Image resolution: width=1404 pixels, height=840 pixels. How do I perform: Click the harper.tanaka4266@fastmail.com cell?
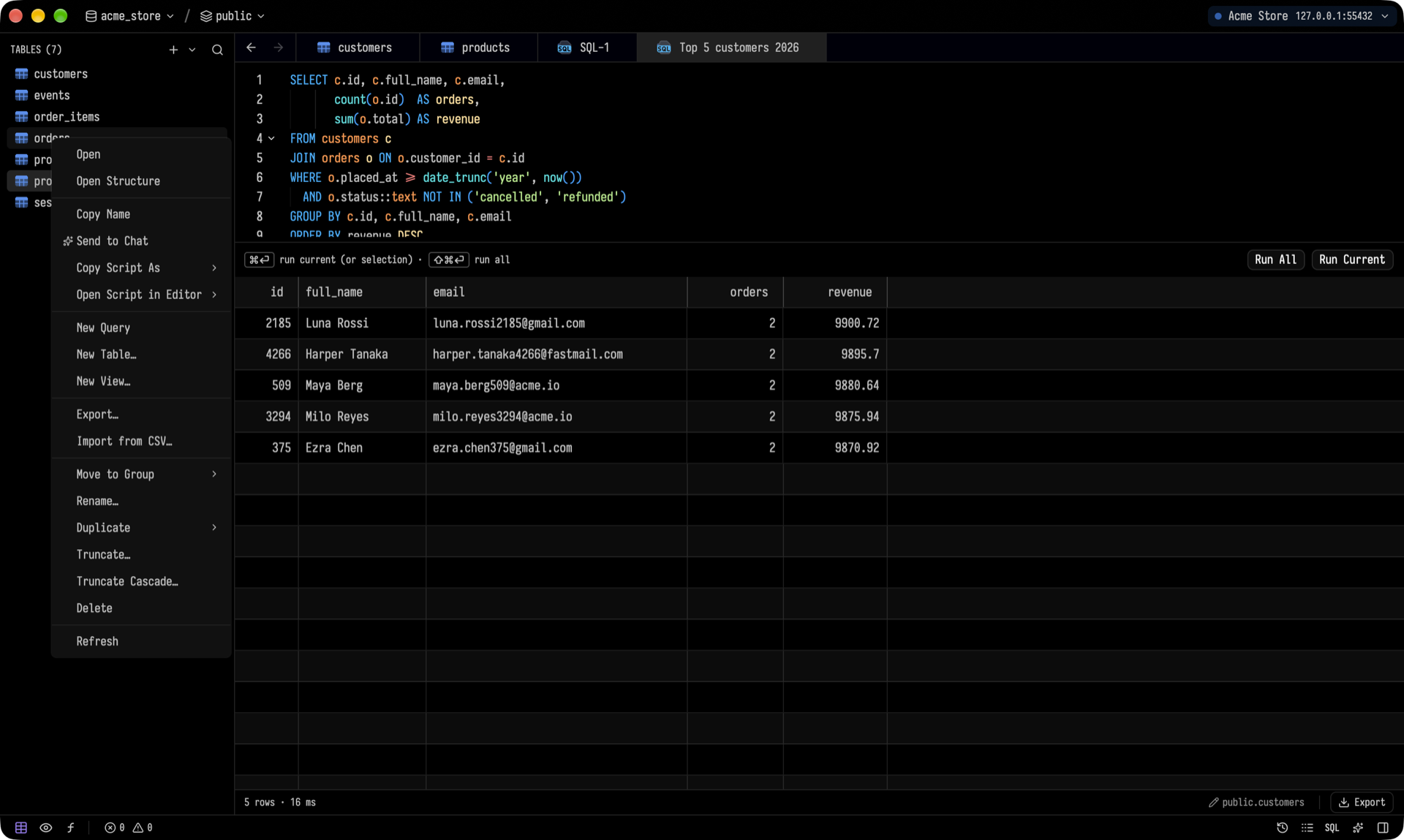[556, 354]
